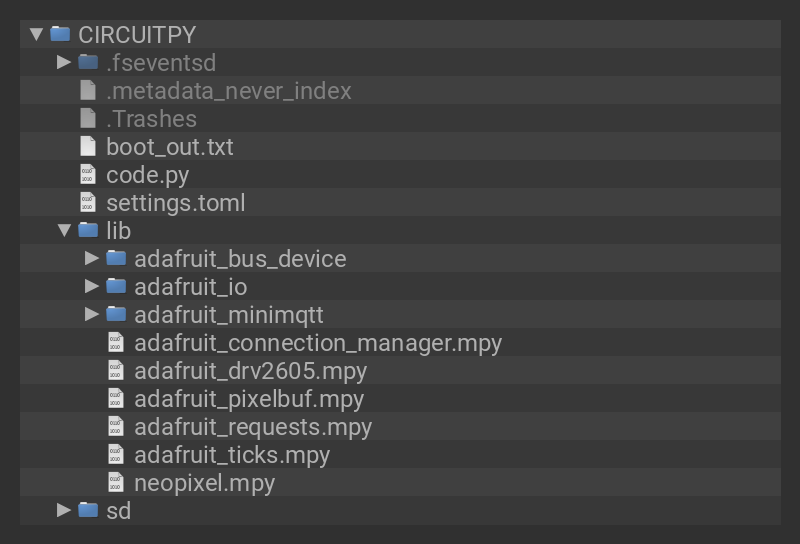Click the CIRCUITPY drive folder icon
Image resolution: width=800 pixels, height=544 pixels.
61,34
